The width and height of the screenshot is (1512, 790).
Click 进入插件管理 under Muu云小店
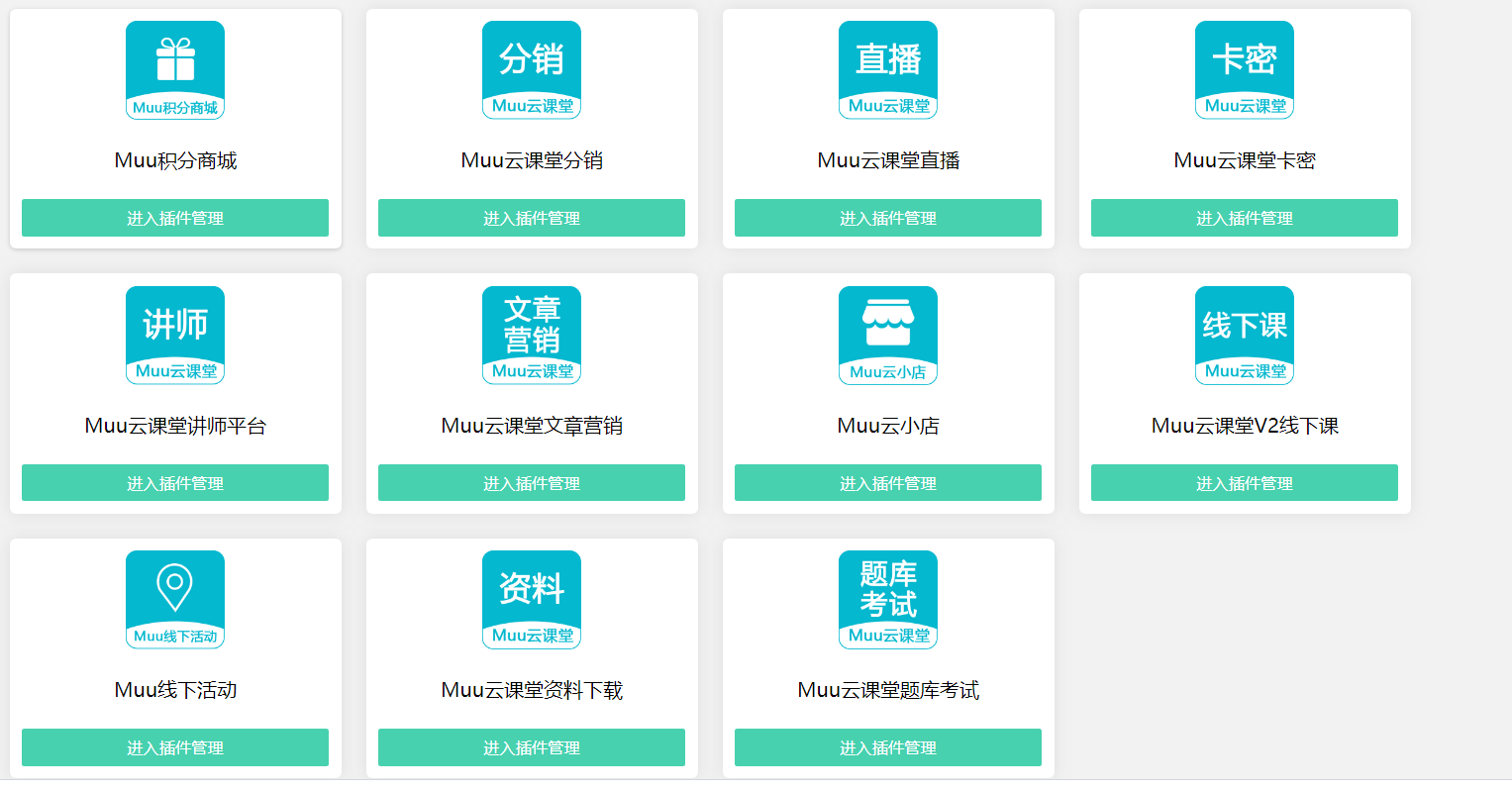[888, 483]
